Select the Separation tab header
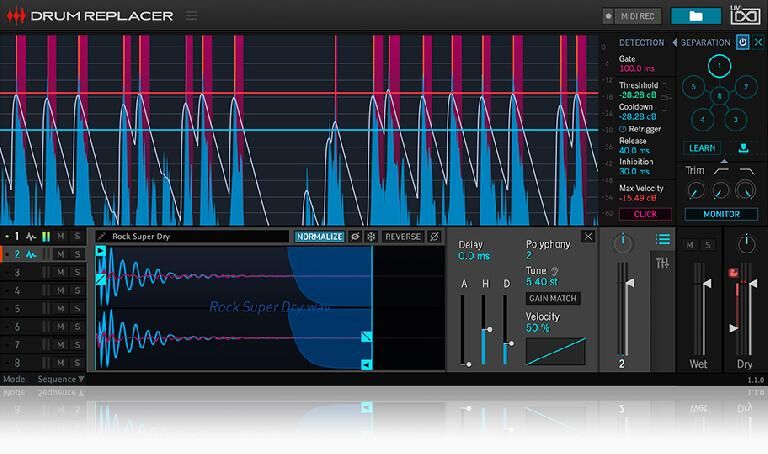 tap(705, 43)
